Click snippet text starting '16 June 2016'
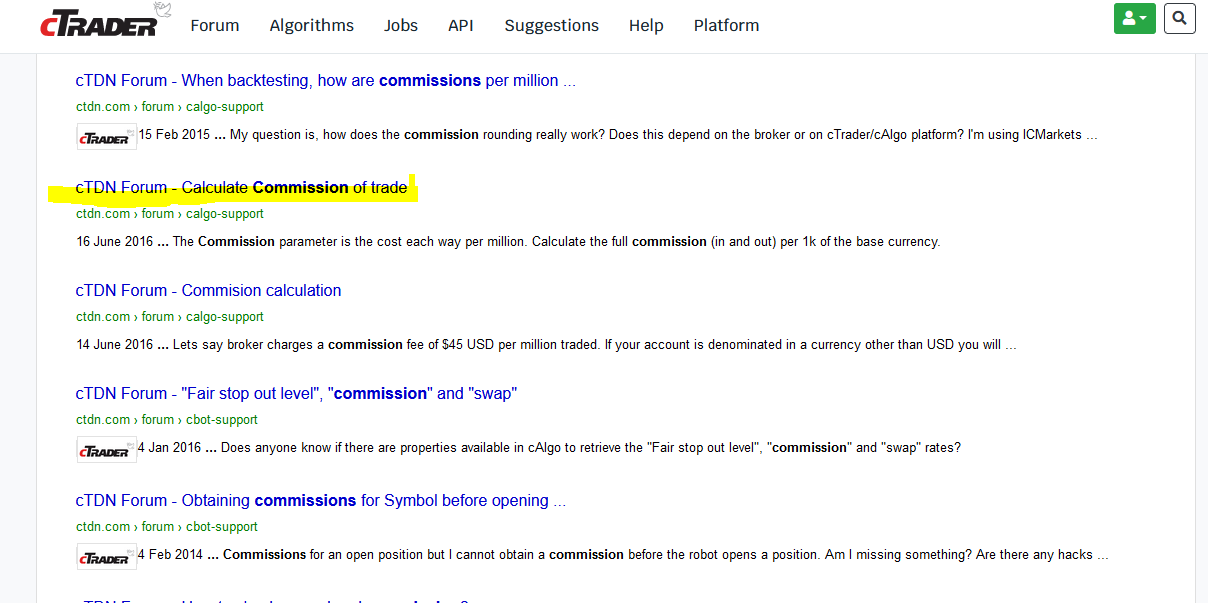The width and height of the screenshot is (1208, 603). [x=508, y=242]
